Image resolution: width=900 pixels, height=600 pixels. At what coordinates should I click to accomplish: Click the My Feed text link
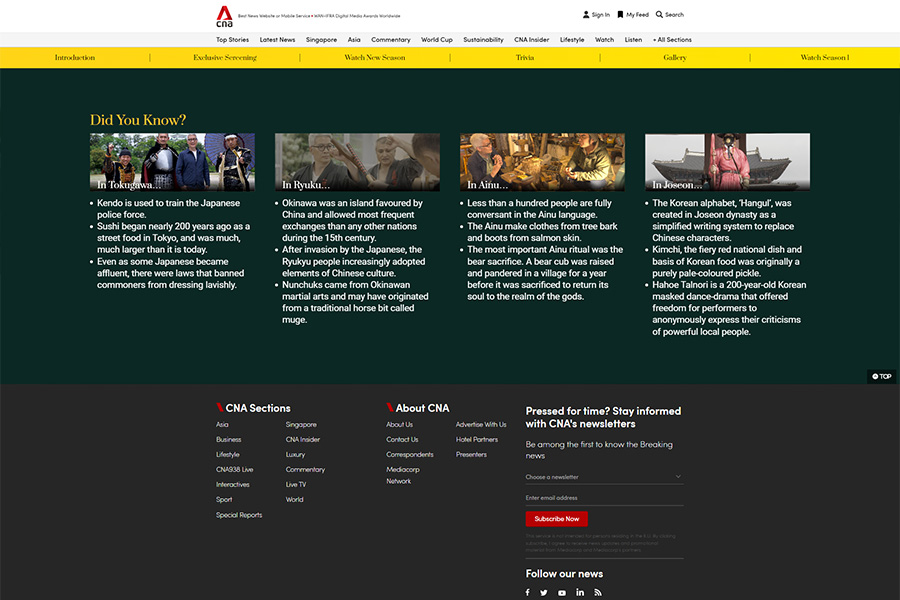[x=637, y=15]
